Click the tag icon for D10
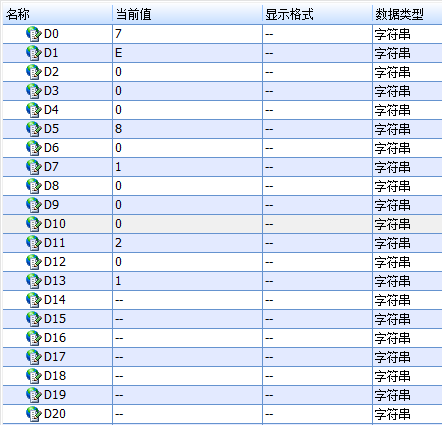This screenshot has width=442, height=425. (x=34, y=224)
